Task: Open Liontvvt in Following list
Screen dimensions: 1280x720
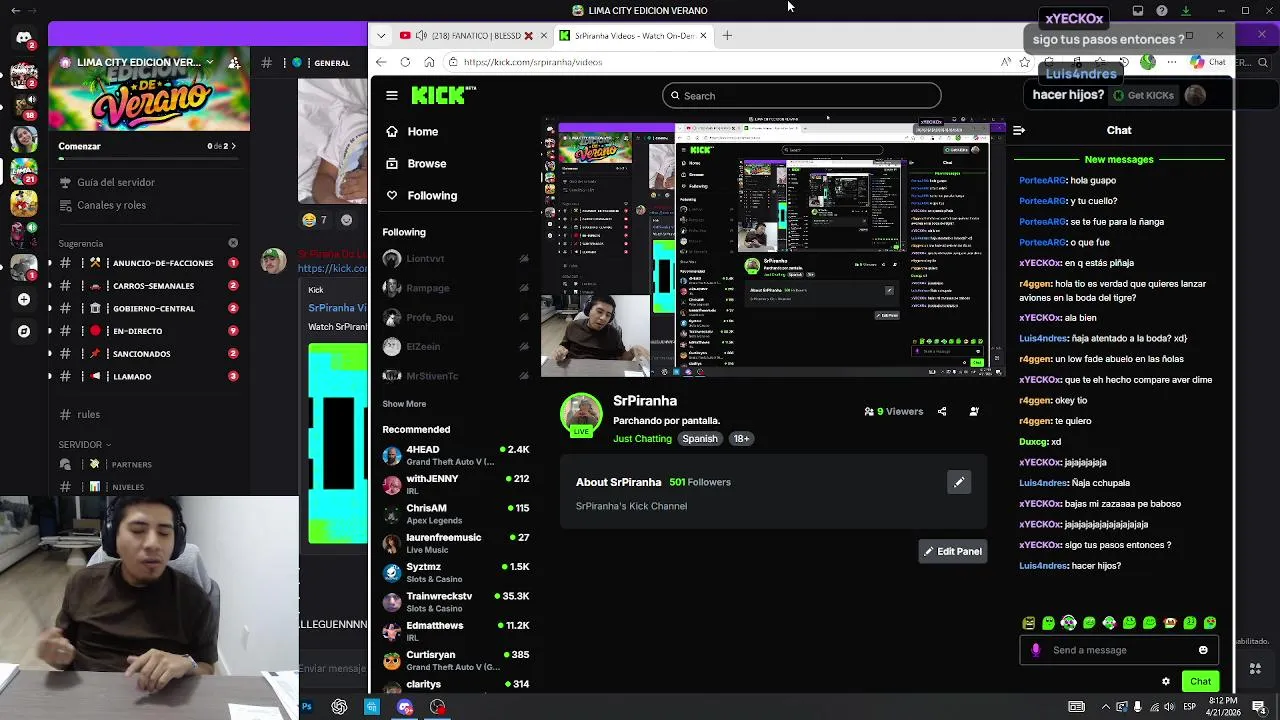Action: 456,259
